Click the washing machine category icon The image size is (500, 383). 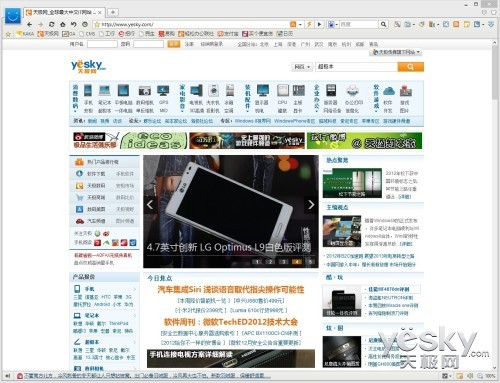coord(213,90)
